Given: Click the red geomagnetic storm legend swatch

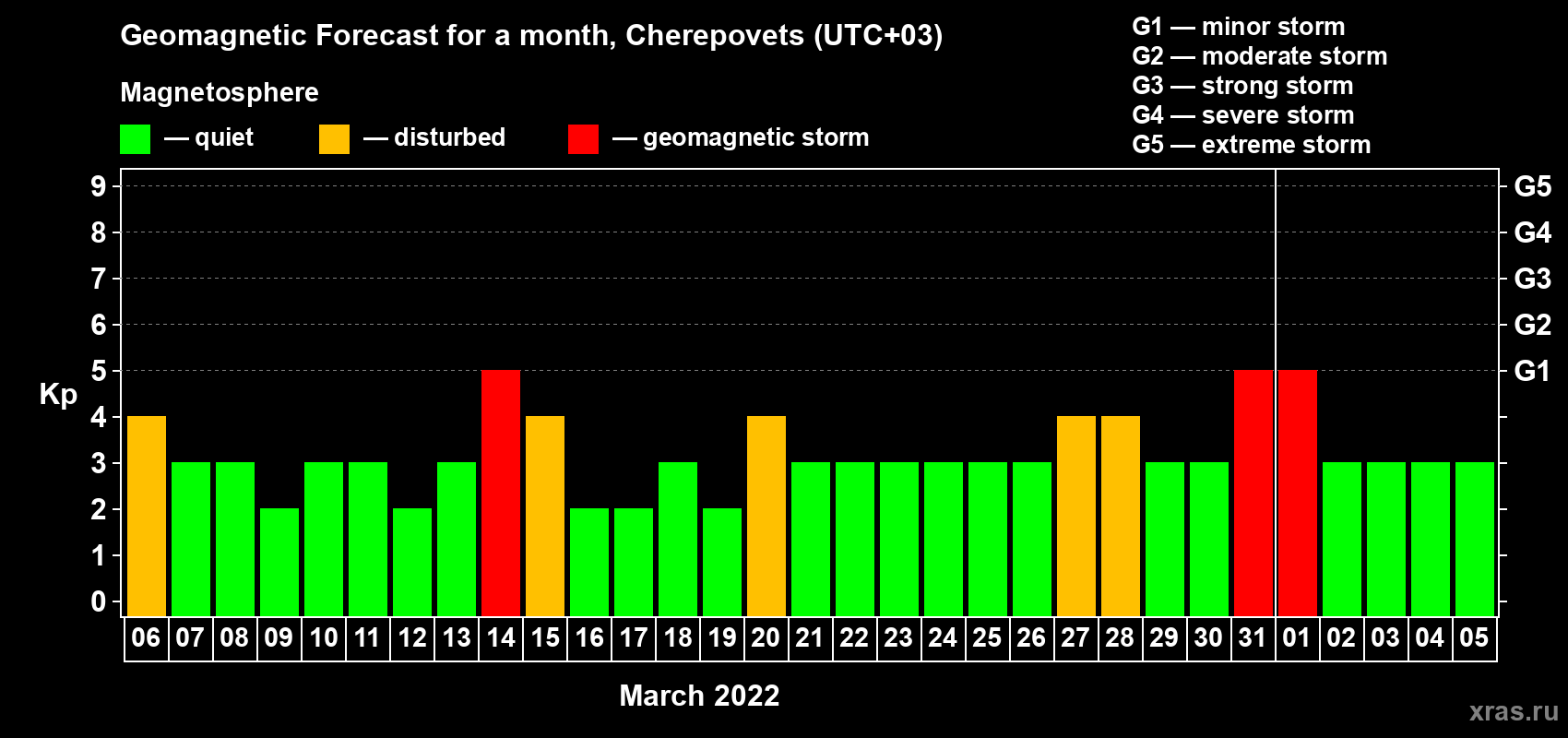Looking at the screenshot, I should tap(583, 139).
